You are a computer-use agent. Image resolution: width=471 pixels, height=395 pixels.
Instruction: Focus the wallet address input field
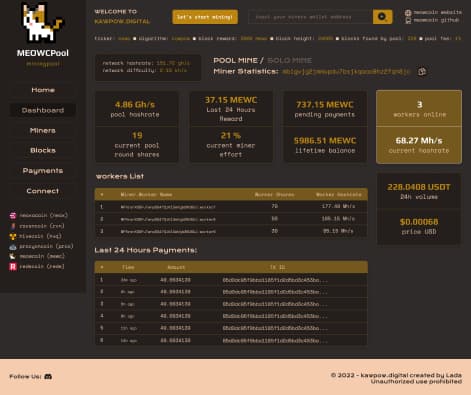[310, 17]
